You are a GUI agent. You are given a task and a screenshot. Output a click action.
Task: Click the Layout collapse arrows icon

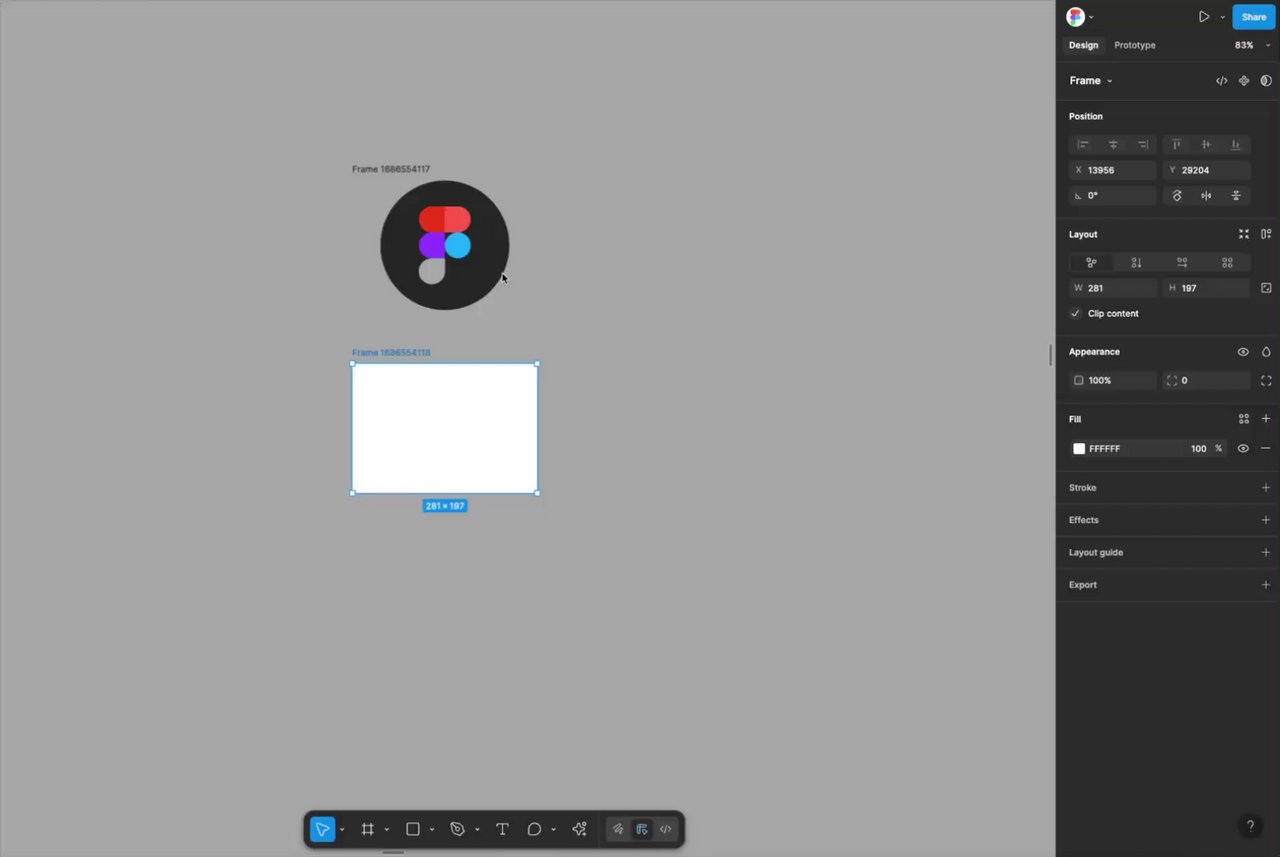click(1244, 234)
